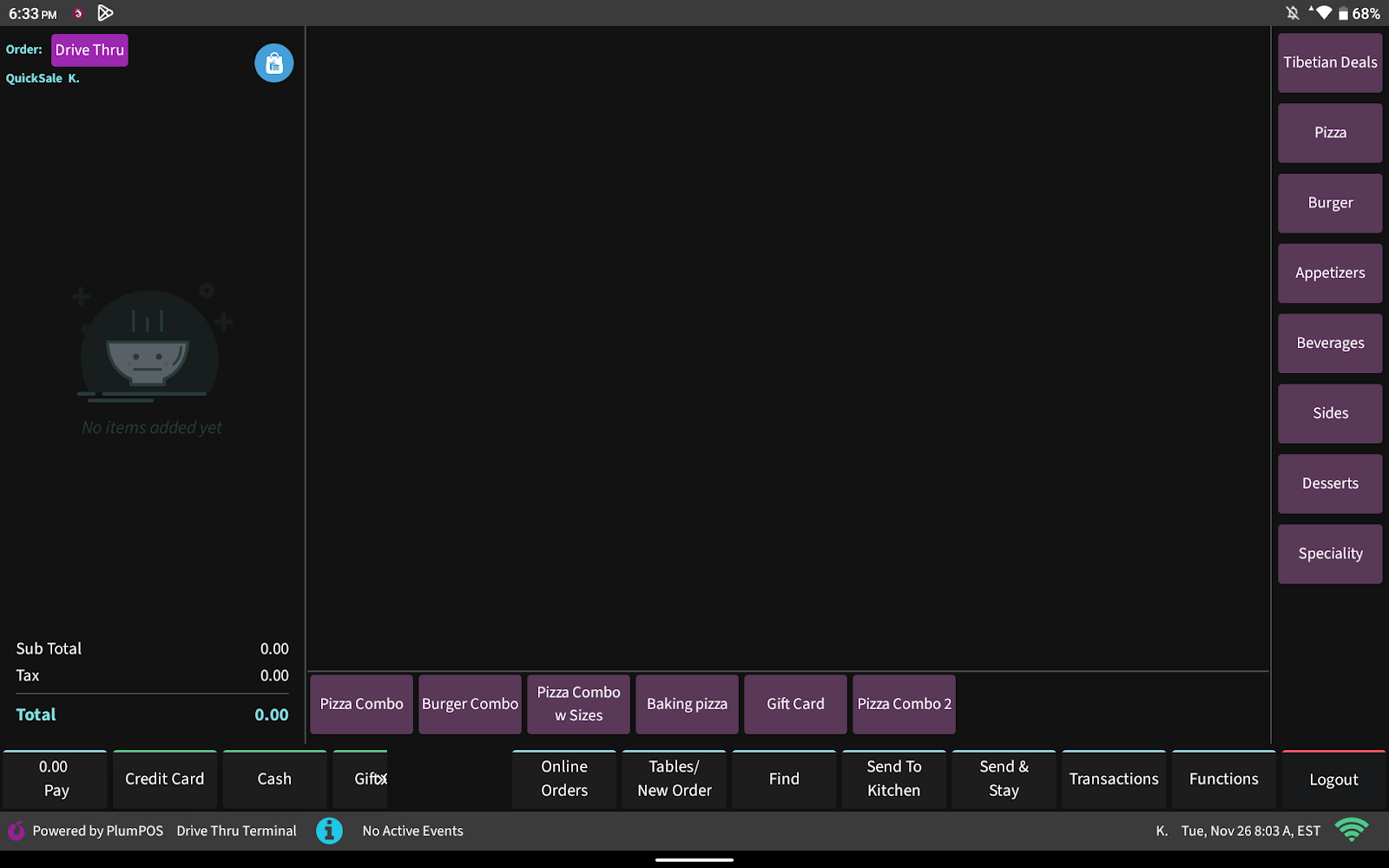This screenshot has width=1389, height=868.
Task: Choose Cash as payment method
Action: [274, 779]
